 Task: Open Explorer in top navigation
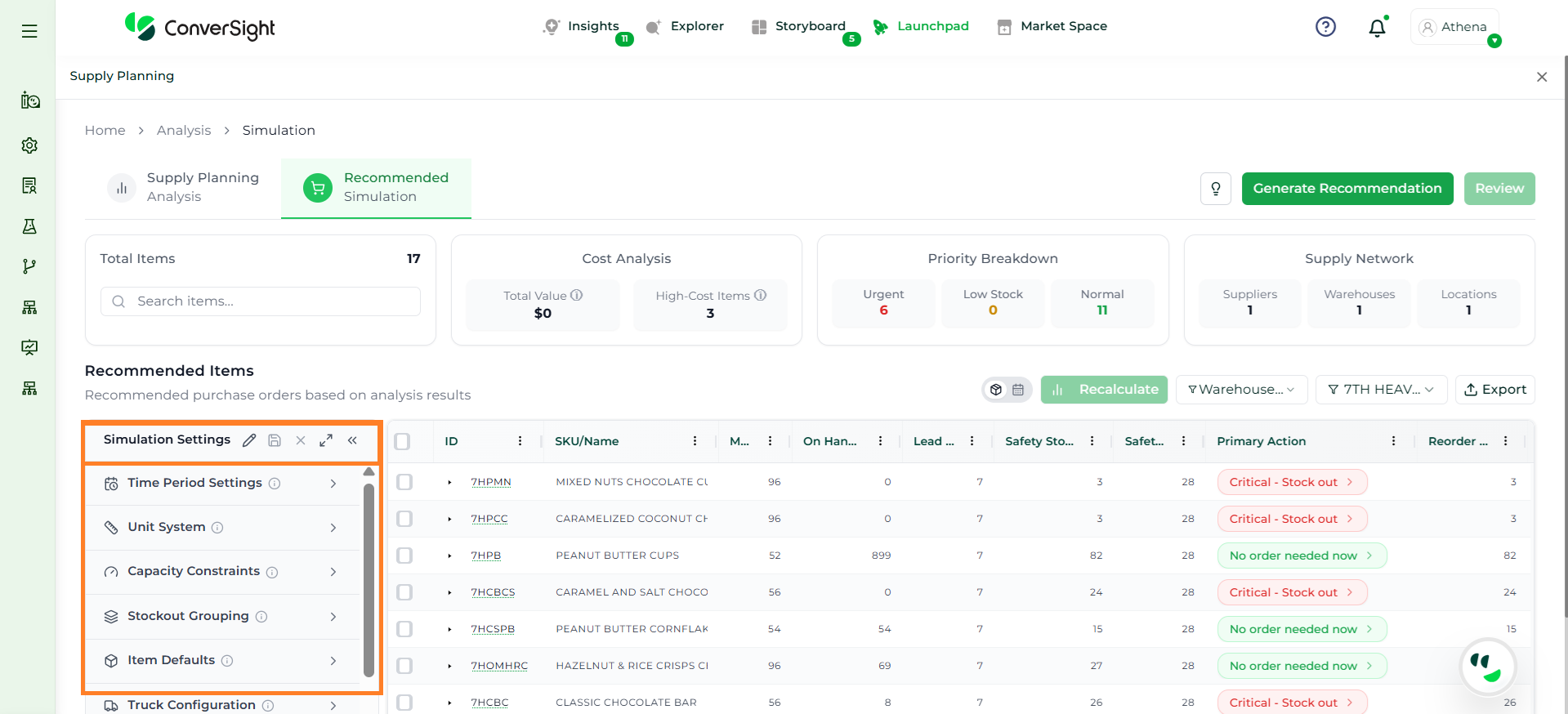click(685, 26)
